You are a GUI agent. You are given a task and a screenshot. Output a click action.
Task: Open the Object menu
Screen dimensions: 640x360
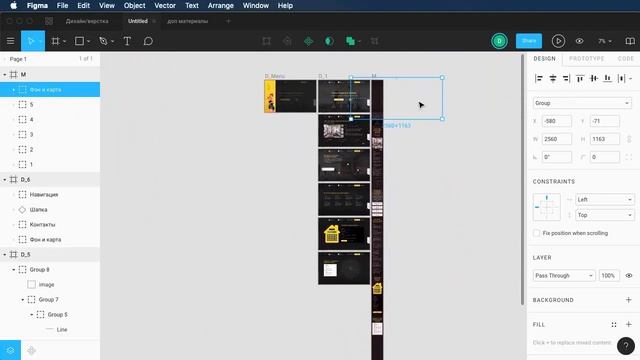134,6
